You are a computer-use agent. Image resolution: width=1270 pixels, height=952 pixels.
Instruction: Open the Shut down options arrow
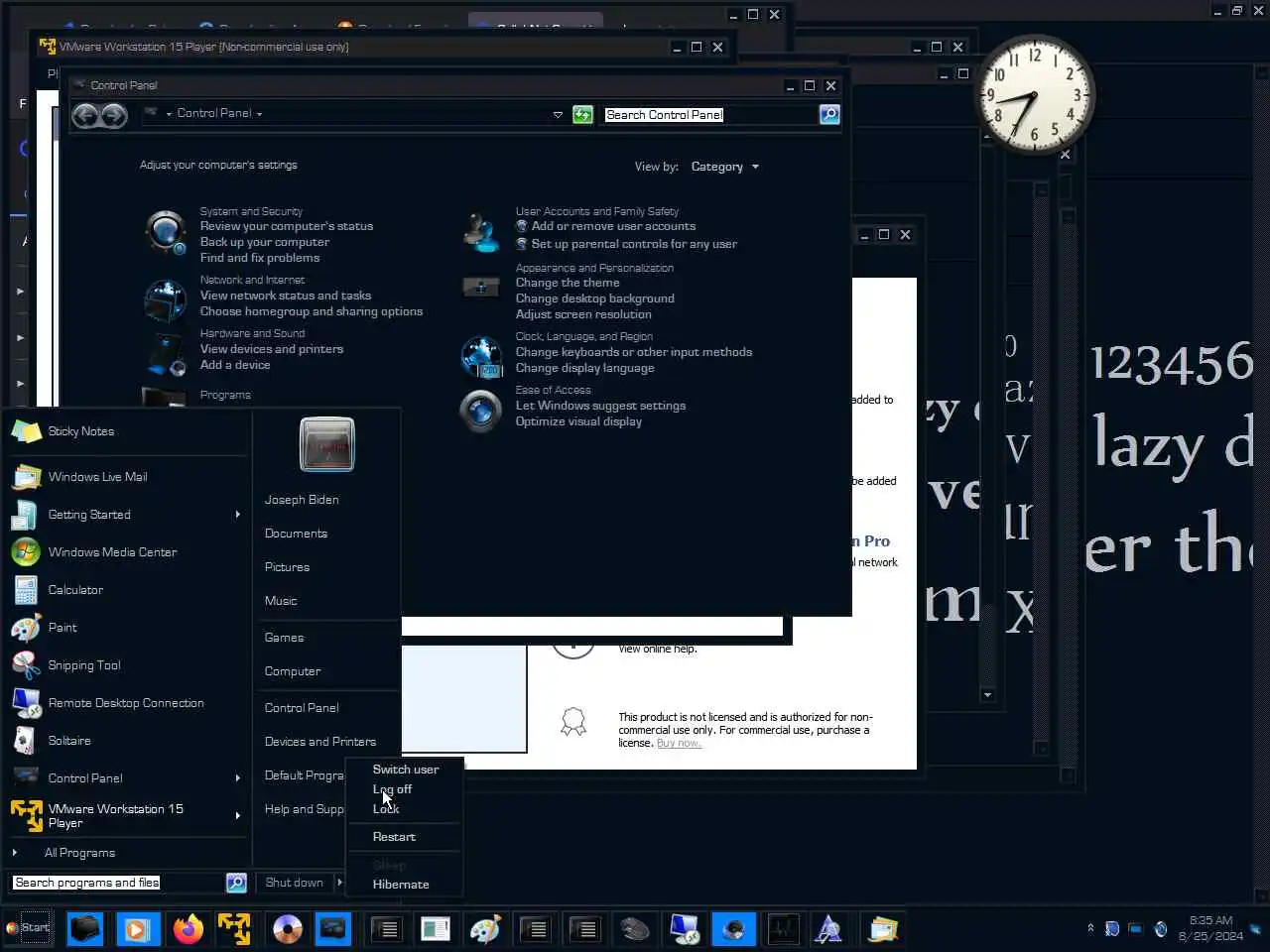pos(339,883)
